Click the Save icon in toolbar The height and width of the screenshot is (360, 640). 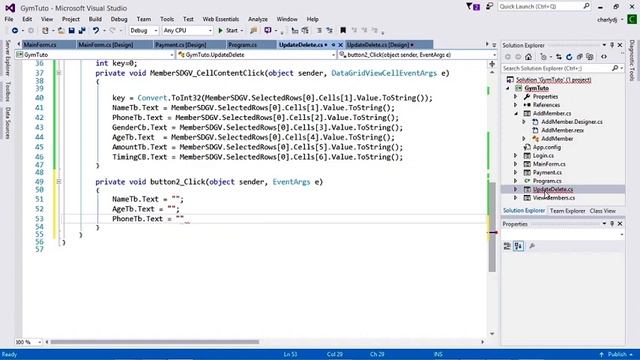[x=71, y=31]
